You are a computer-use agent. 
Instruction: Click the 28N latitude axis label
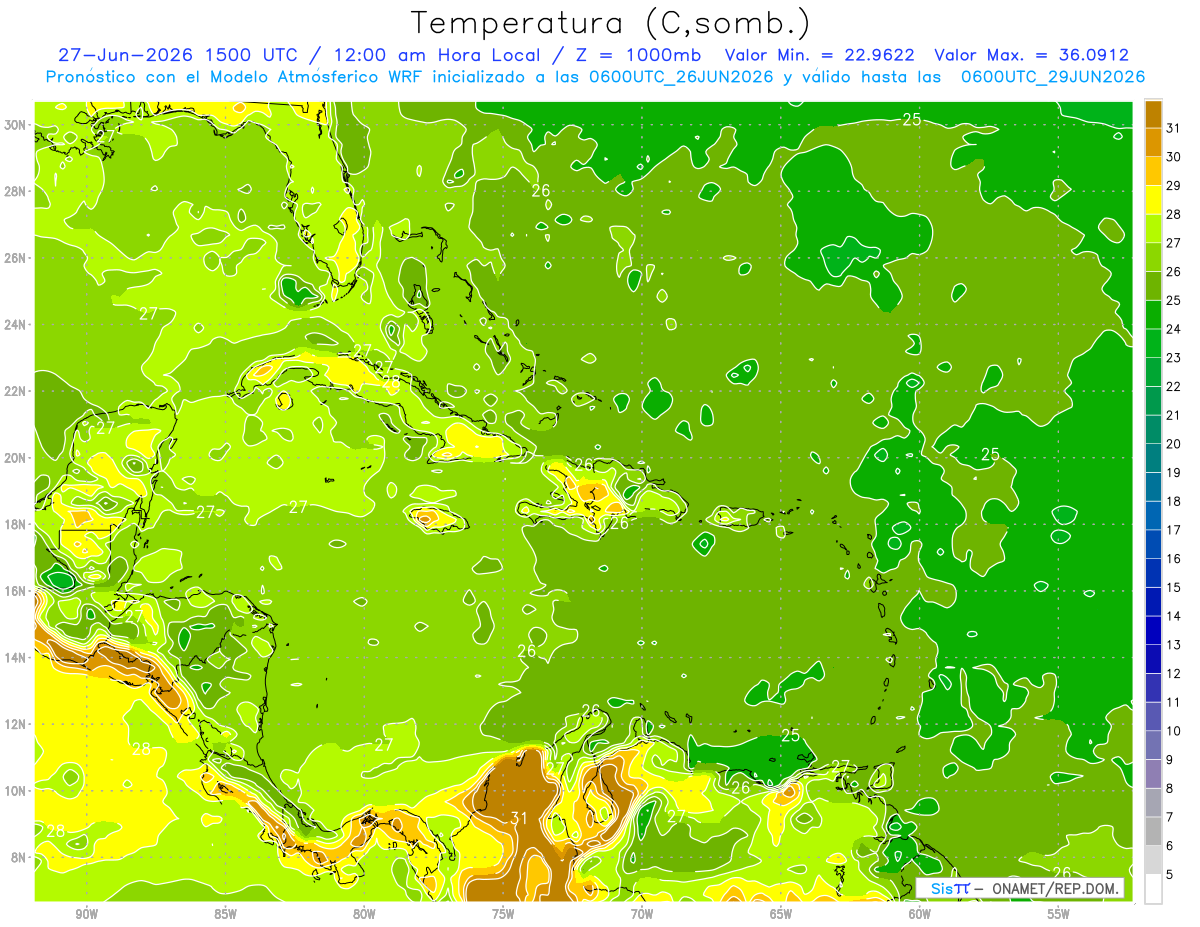point(15,191)
